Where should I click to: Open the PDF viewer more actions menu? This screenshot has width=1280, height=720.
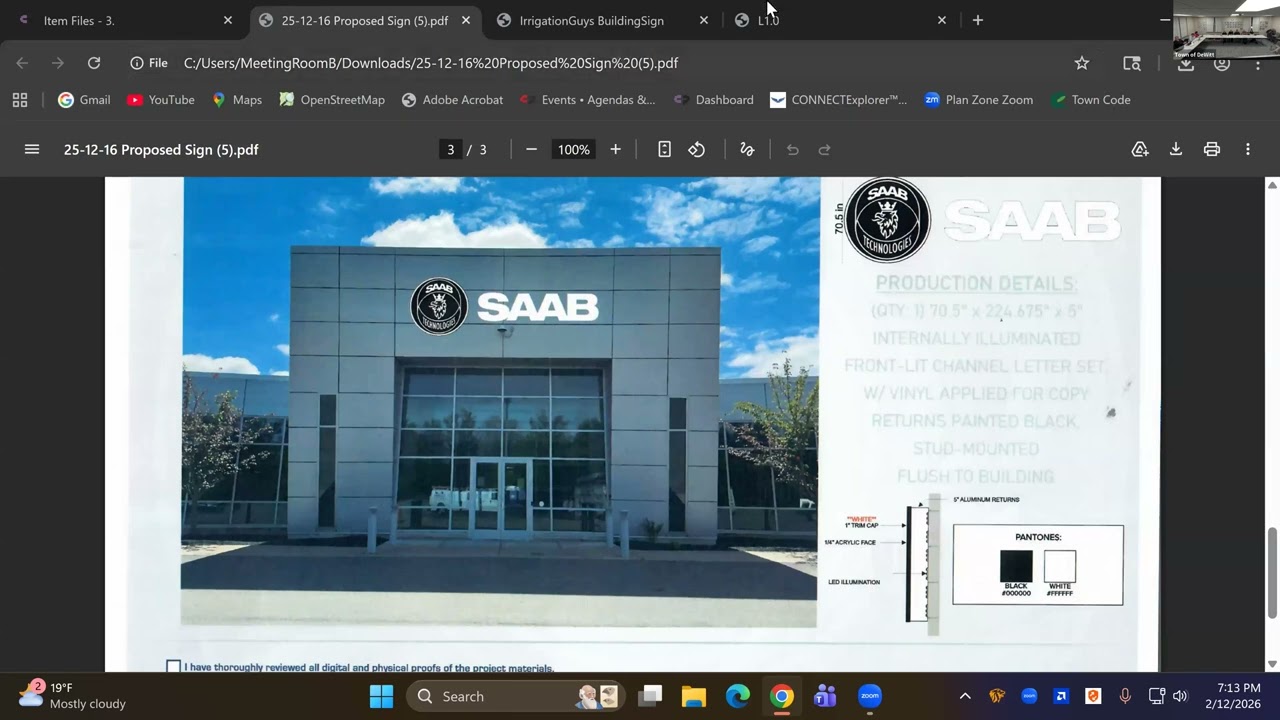(1248, 149)
